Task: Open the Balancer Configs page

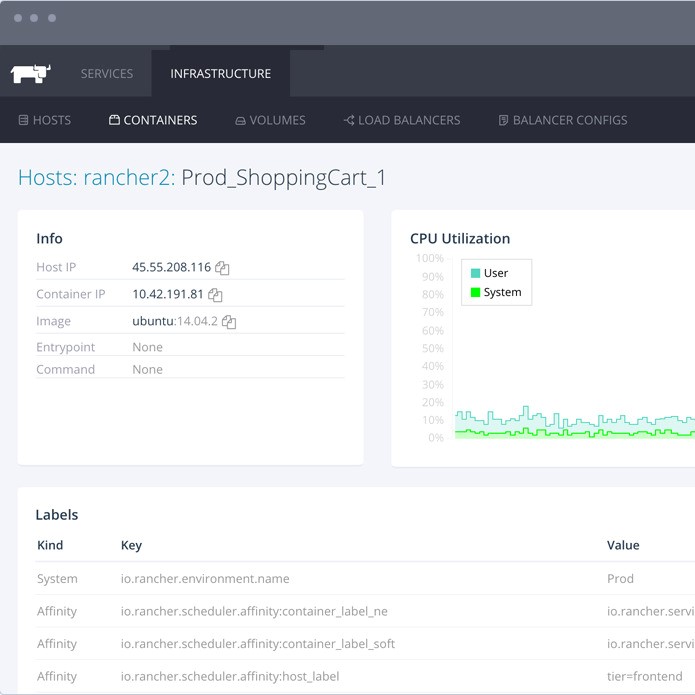Action: coord(569,120)
